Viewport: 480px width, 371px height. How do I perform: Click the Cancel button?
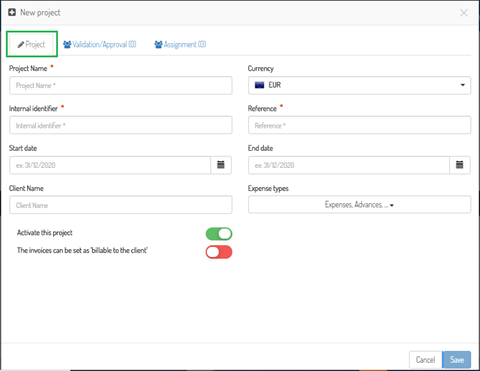[425, 360]
